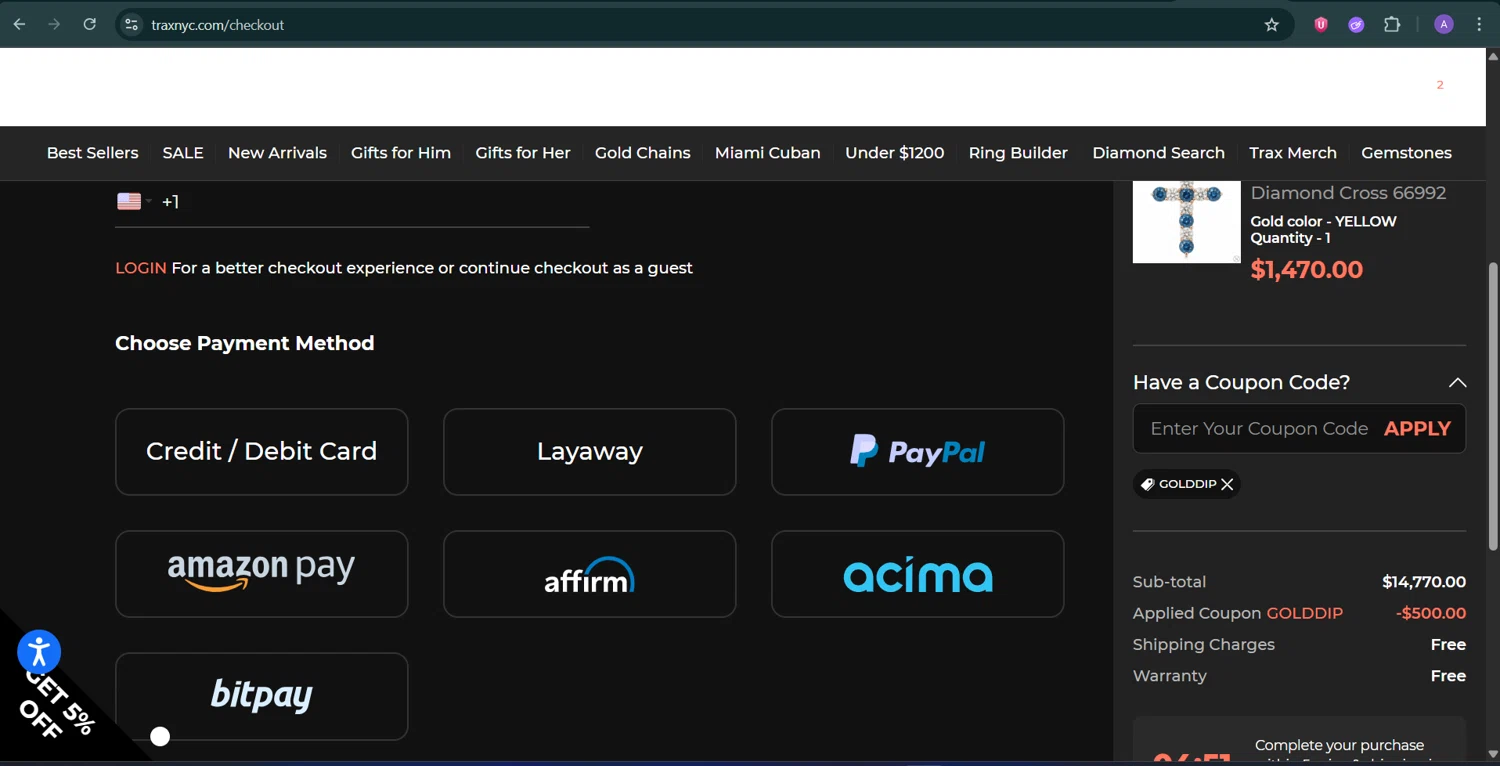Click the Shipping Charges label

click(1204, 645)
